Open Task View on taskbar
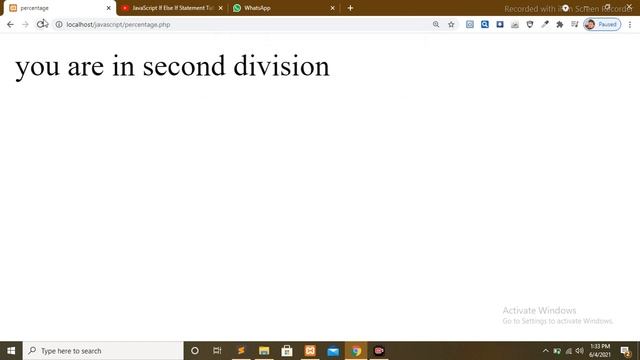The width and height of the screenshot is (640, 360). click(x=217, y=351)
